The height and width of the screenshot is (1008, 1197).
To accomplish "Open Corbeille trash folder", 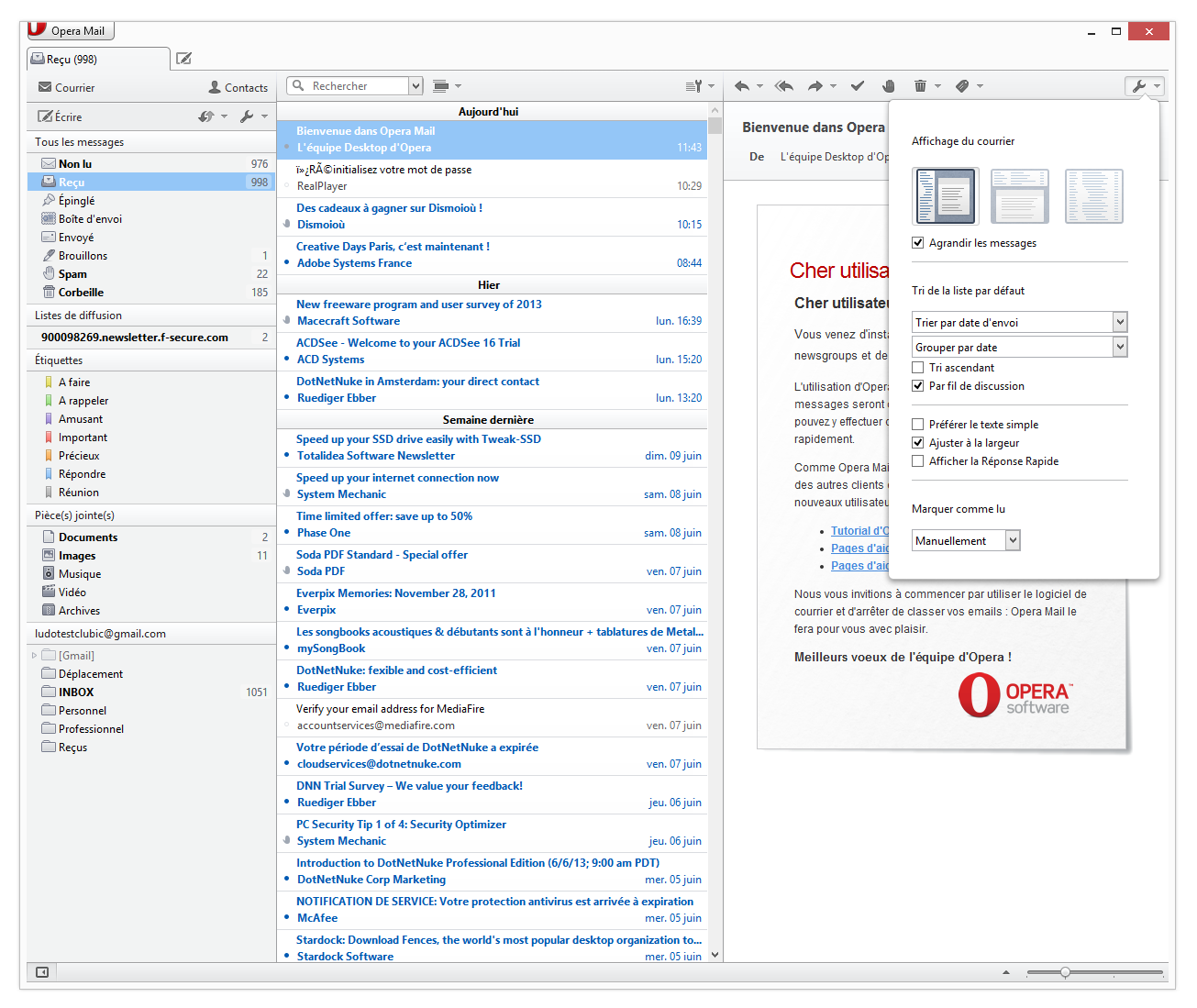I will [x=151, y=292].
